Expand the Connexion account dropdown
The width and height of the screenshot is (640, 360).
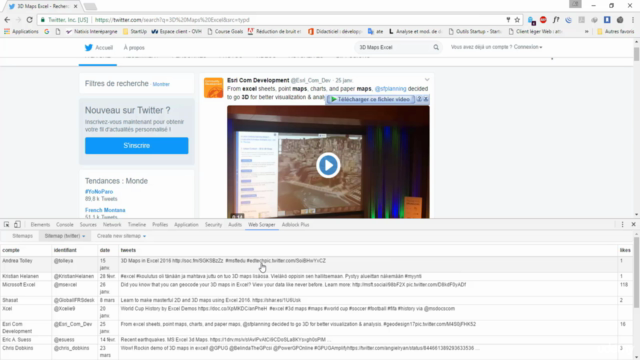pos(528,47)
